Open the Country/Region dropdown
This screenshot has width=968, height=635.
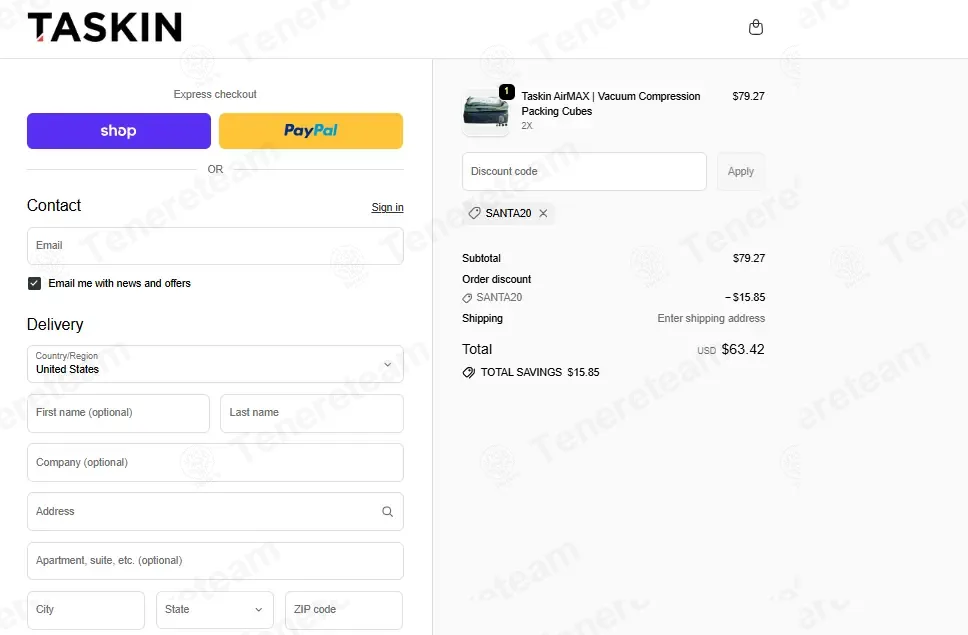(215, 364)
